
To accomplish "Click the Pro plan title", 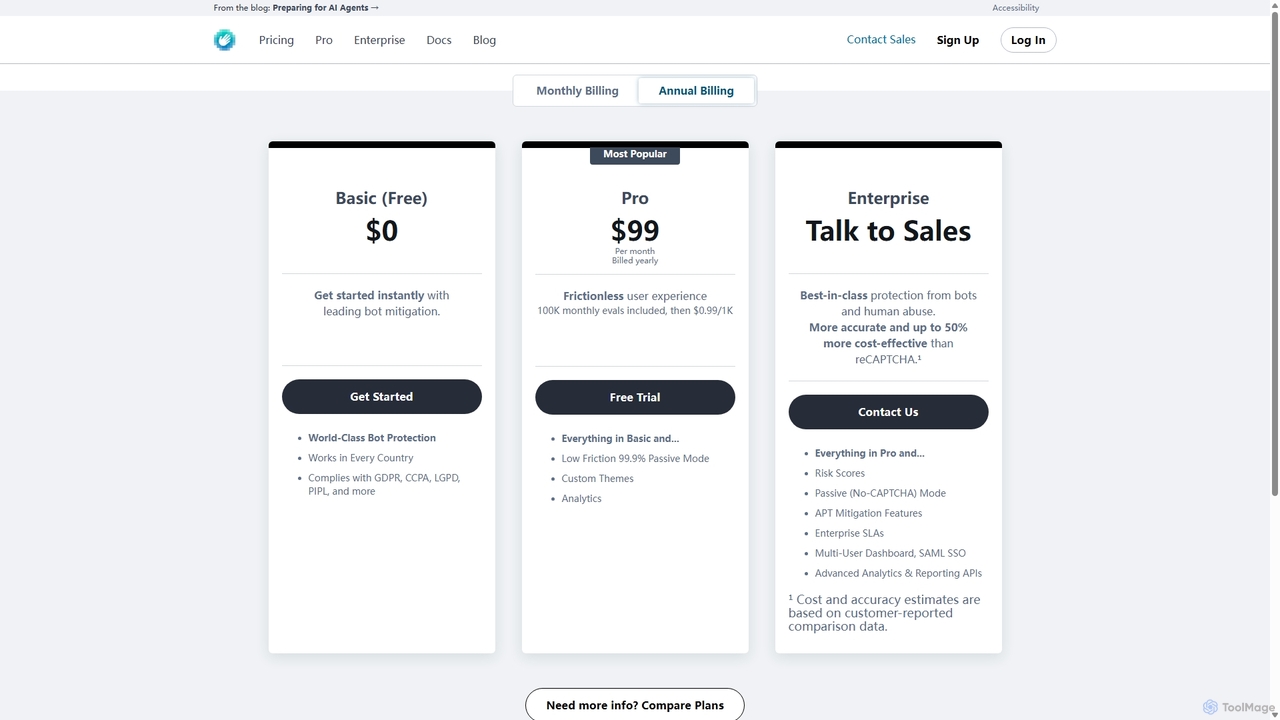I will (635, 198).
